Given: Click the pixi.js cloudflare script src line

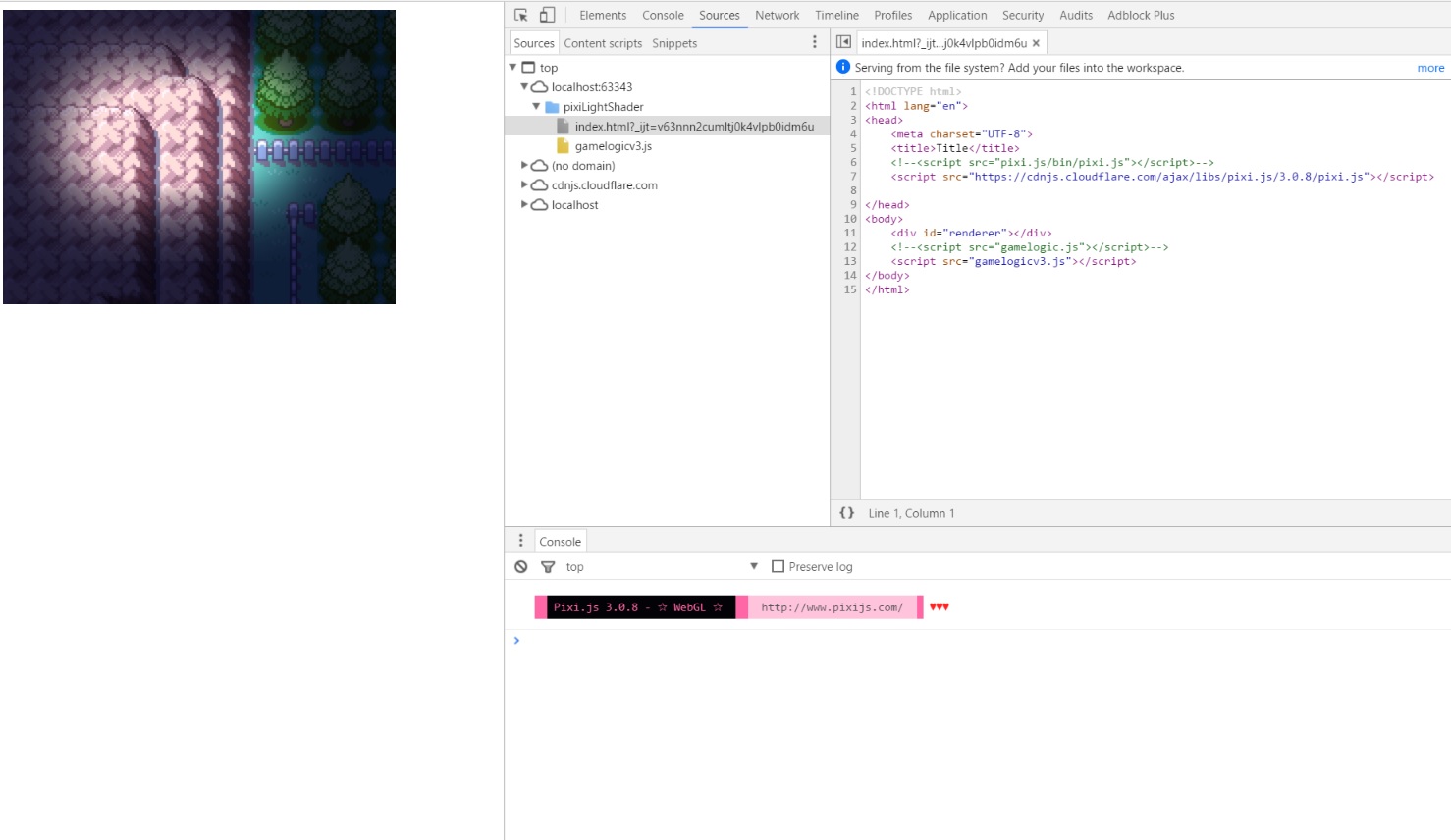Looking at the screenshot, I should 1162,177.
